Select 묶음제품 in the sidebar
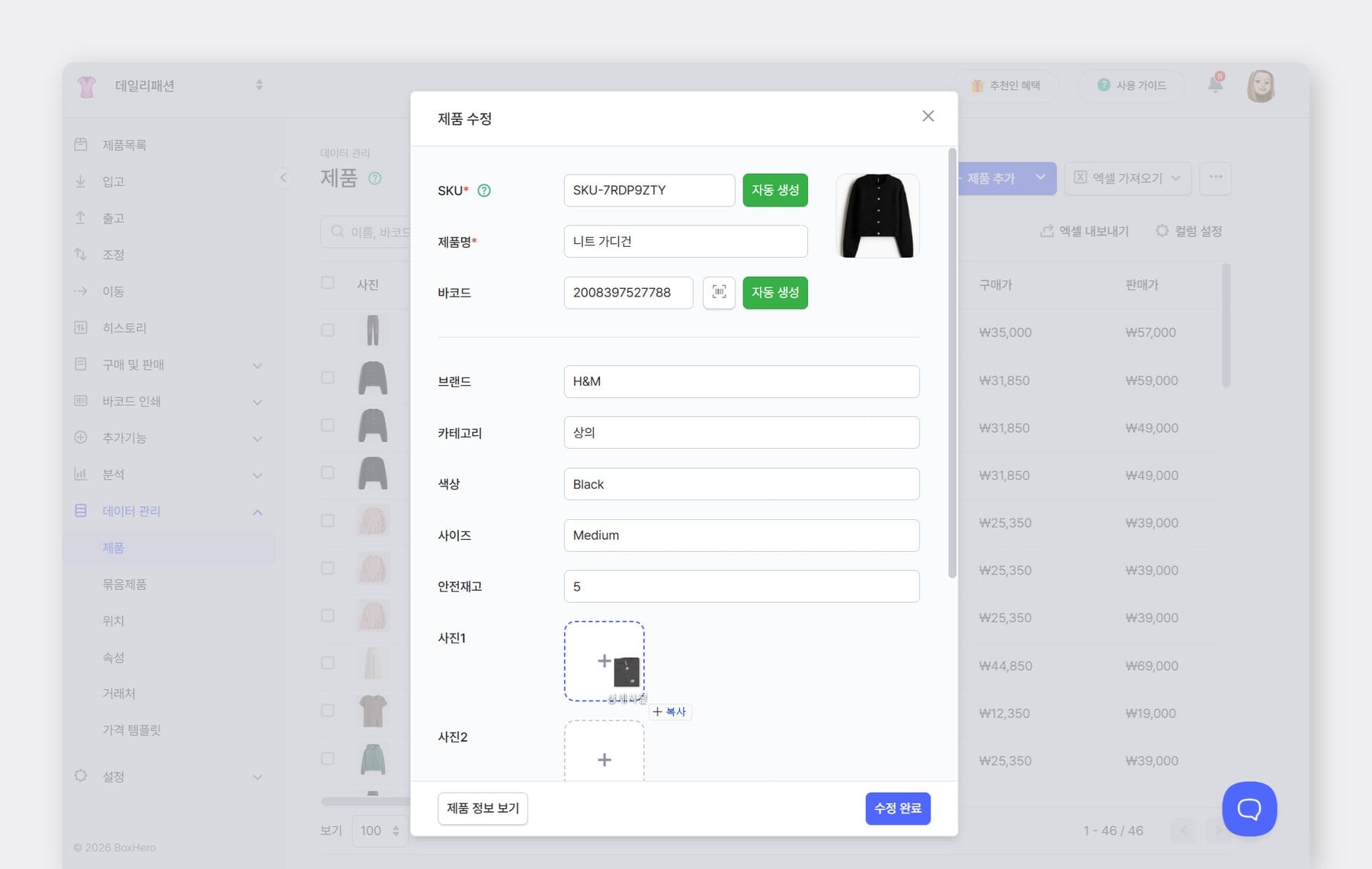 [124, 585]
